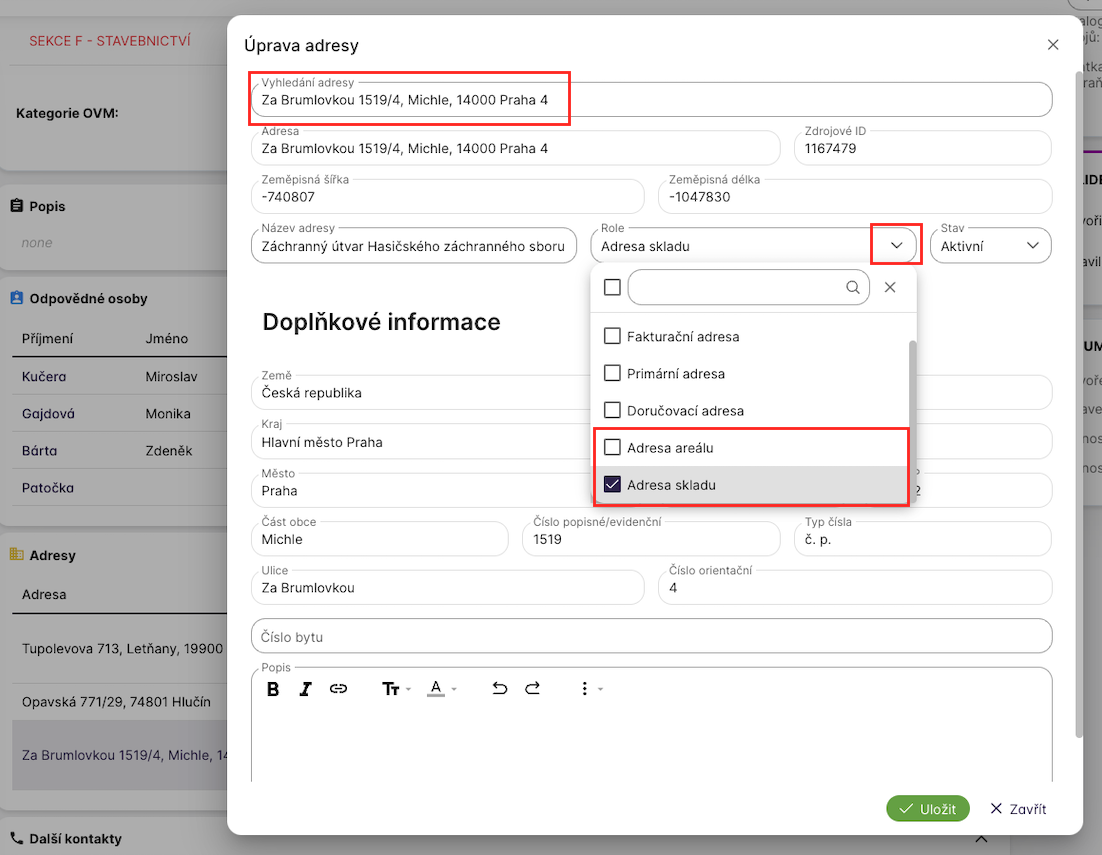
Task: Enable the Primární adresa checkbox
Action: pos(613,374)
